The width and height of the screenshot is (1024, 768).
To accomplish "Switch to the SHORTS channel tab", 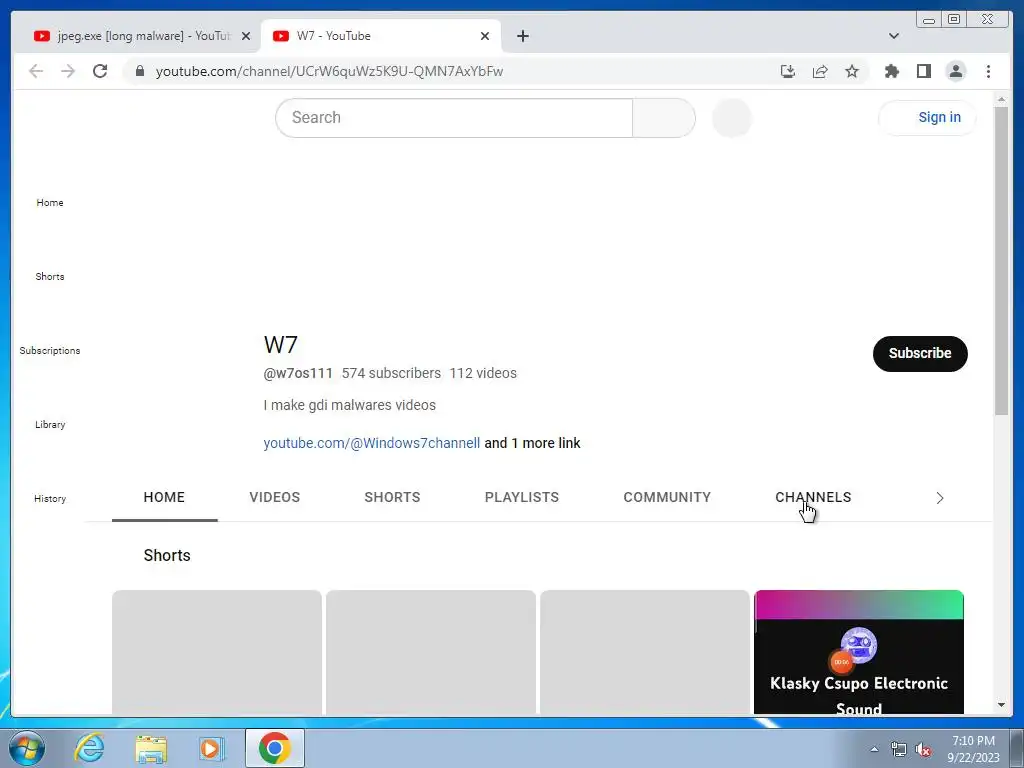I will pyautogui.click(x=392, y=497).
